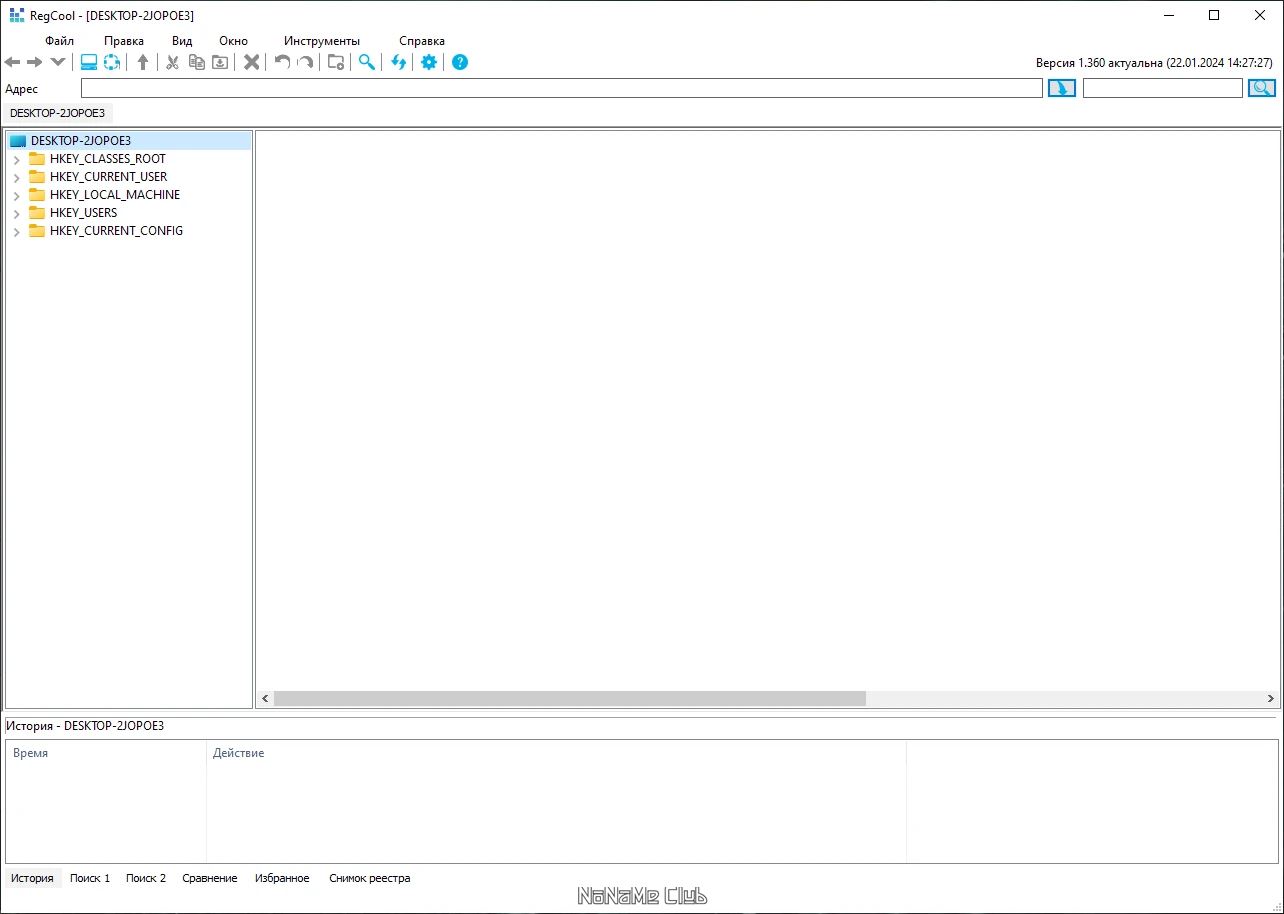Click the Cut scissors icon
Image resolution: width=1284 pixels, height=914 pixels.
point(173,62)
